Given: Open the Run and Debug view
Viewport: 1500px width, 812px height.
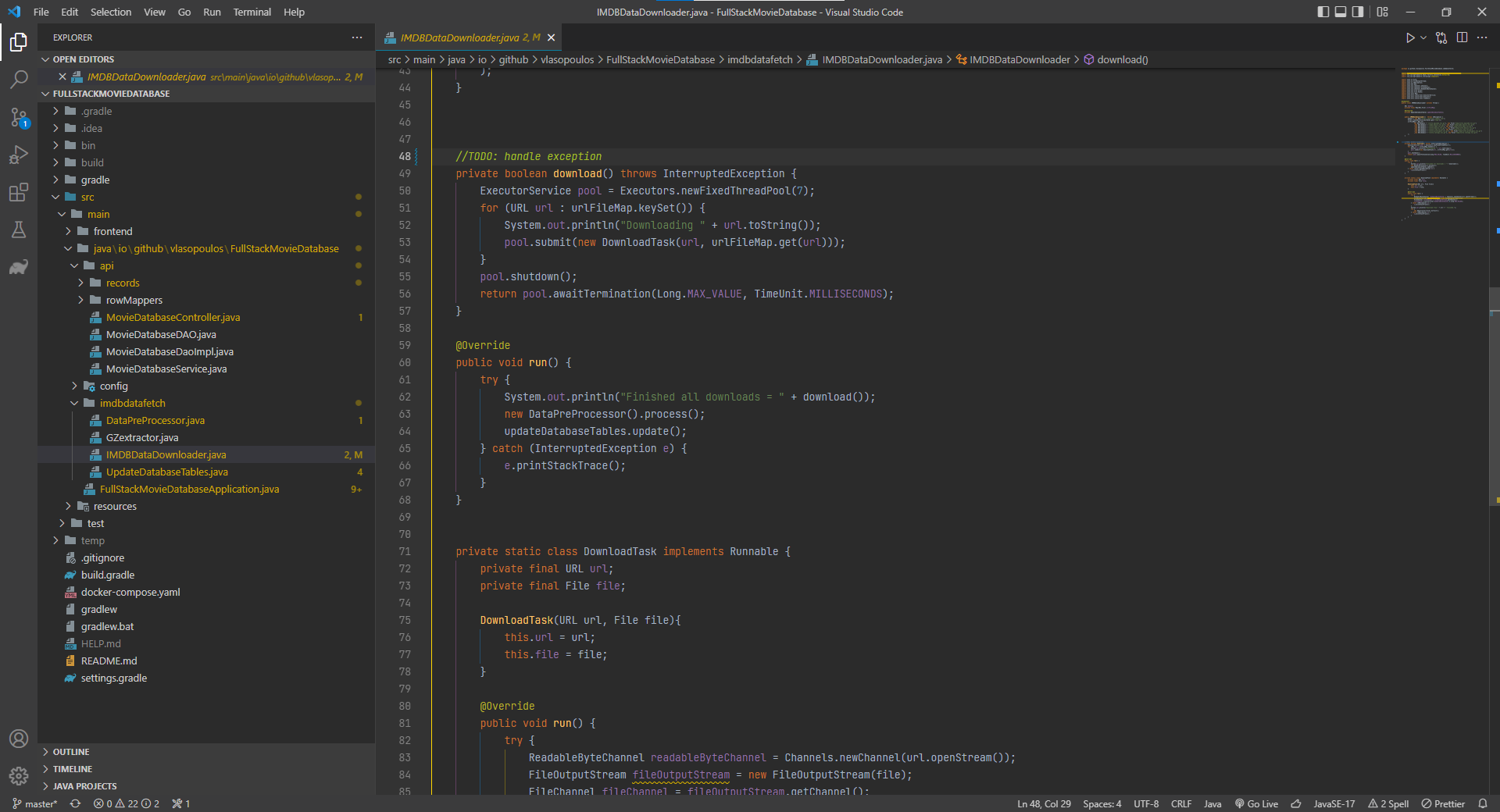Looking at the screenshot, I should pos(19,155).
